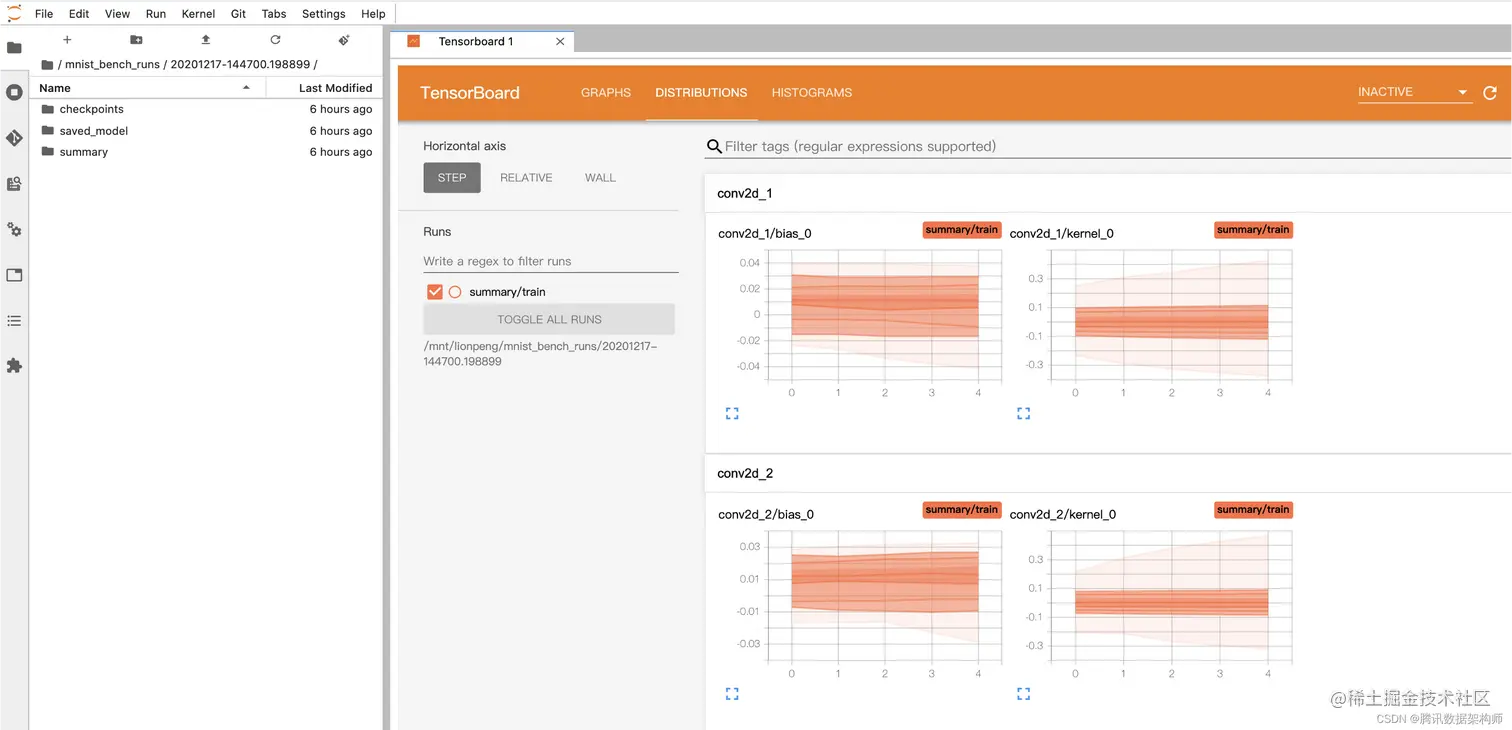Expand conv2d_1/kernel_0 chart to full size
The width and height of the screenshot is (1512, 730).
click(1023, 413)
